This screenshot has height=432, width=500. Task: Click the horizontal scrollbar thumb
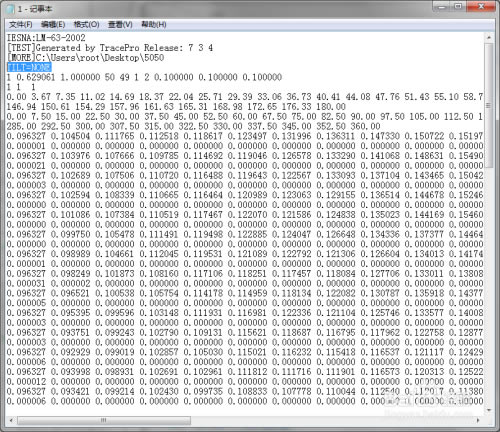tap(104, 421)
